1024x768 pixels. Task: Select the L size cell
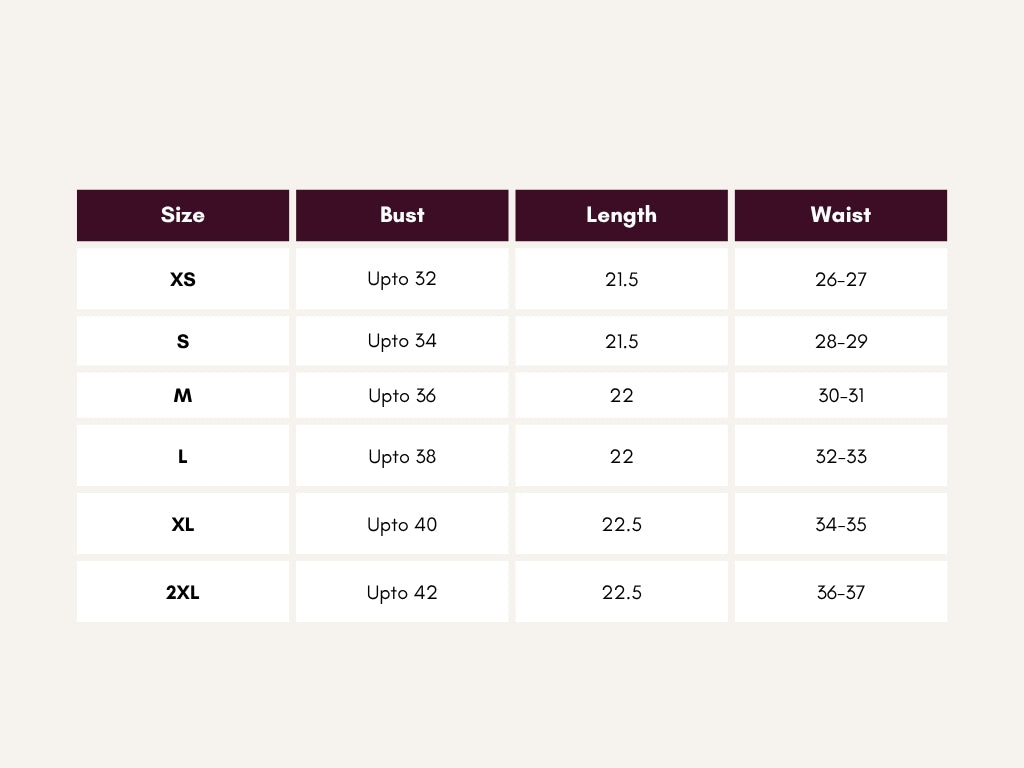coord(183,457)
